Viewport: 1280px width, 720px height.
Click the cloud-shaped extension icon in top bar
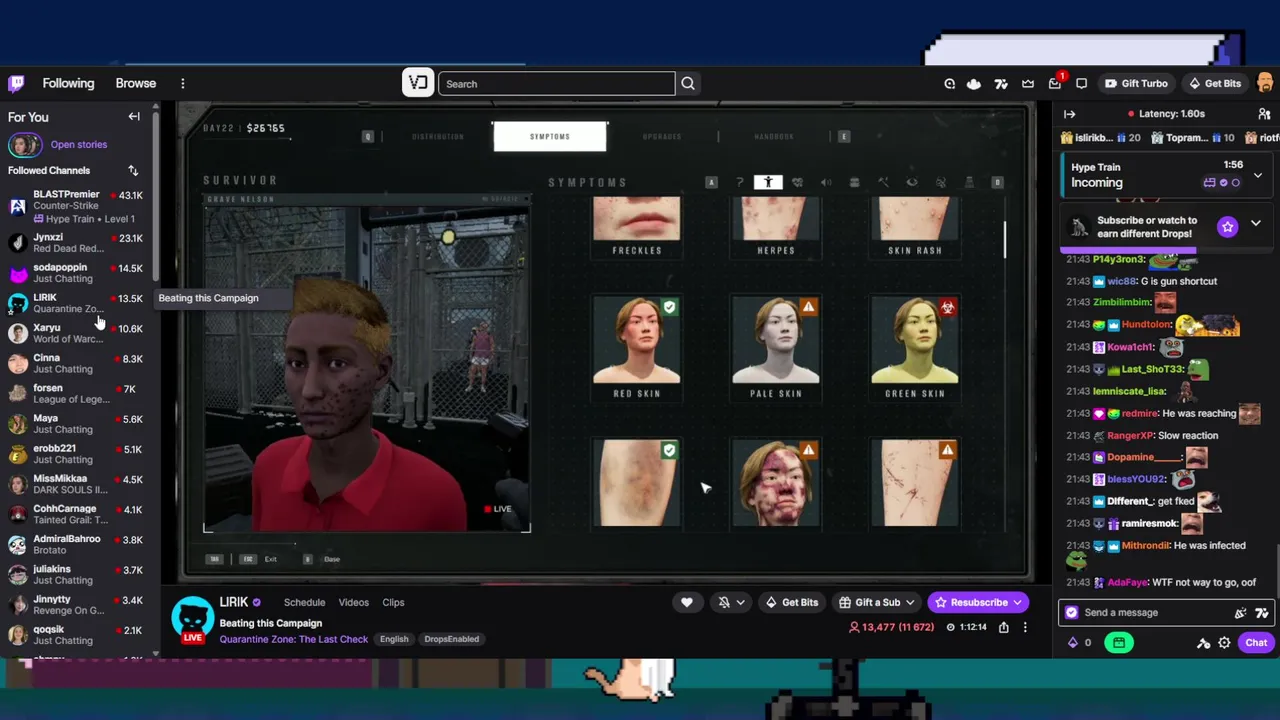click(x=974, y=84)
